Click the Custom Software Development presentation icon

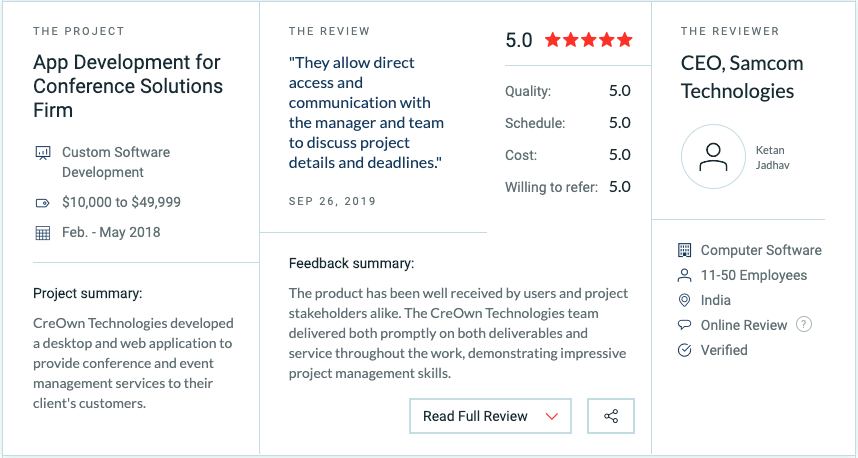(x=43, y=153)
